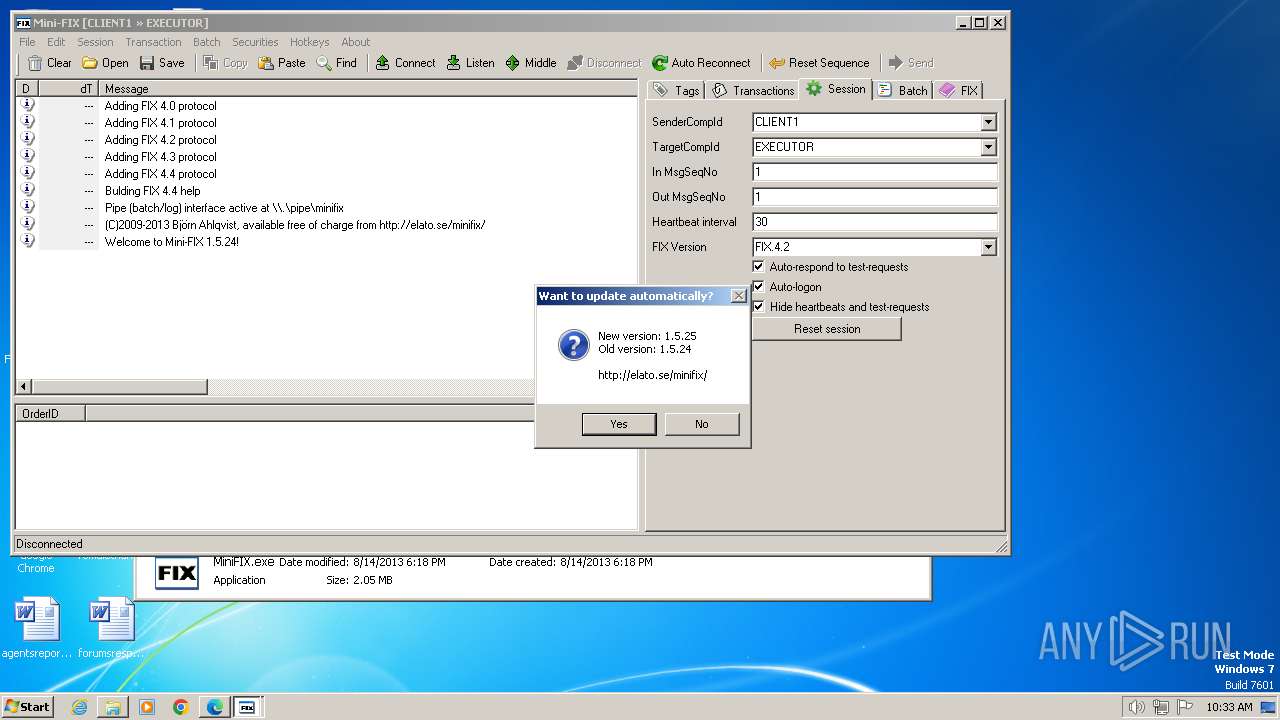
Task: Click the volume tray icon
Action: tap(1136, 707)
